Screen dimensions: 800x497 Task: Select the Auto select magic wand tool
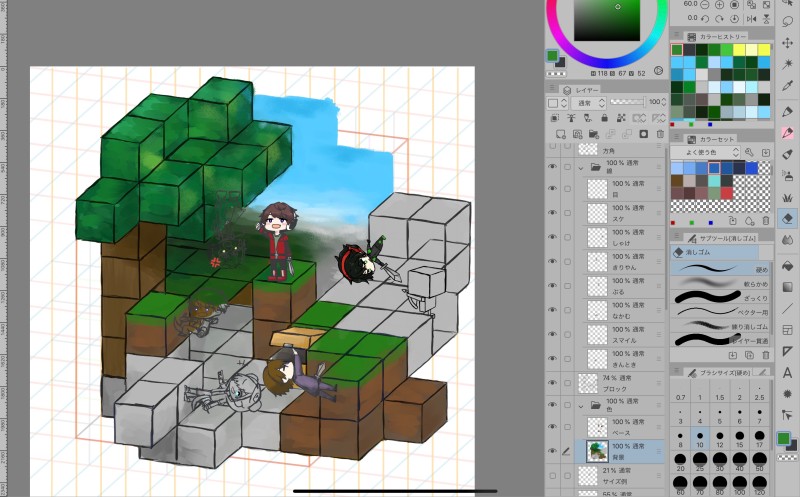pyautogui.click(x=787, y=65)
